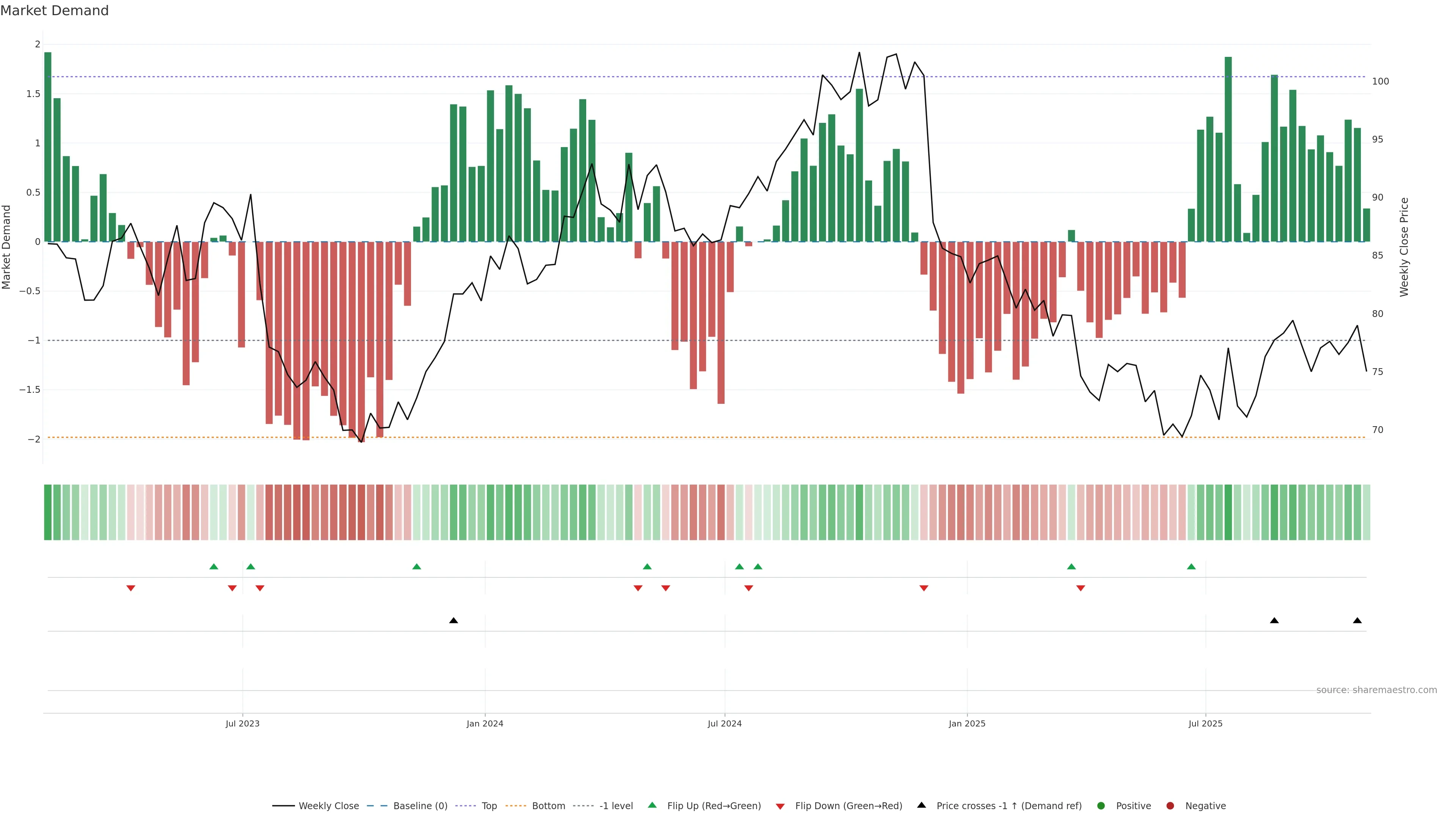Click the leftmost red Flip Down triangle marker
Viewport: 1456px width, 819px height.
(130, 588)
